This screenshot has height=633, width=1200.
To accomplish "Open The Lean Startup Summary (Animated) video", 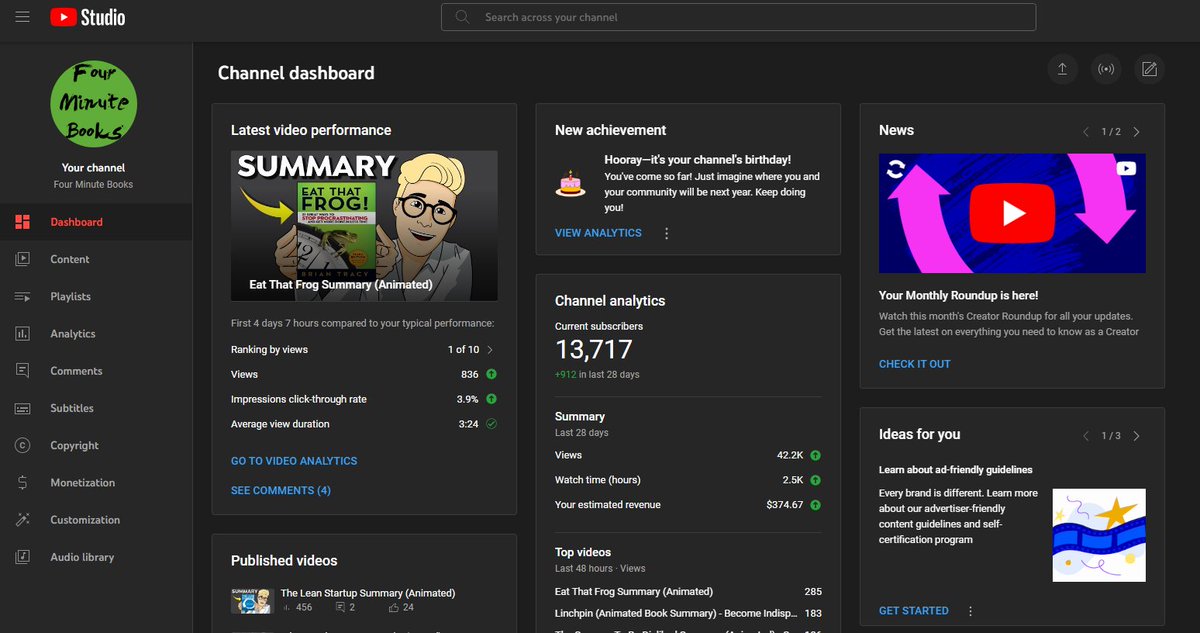I will (368, 593).
